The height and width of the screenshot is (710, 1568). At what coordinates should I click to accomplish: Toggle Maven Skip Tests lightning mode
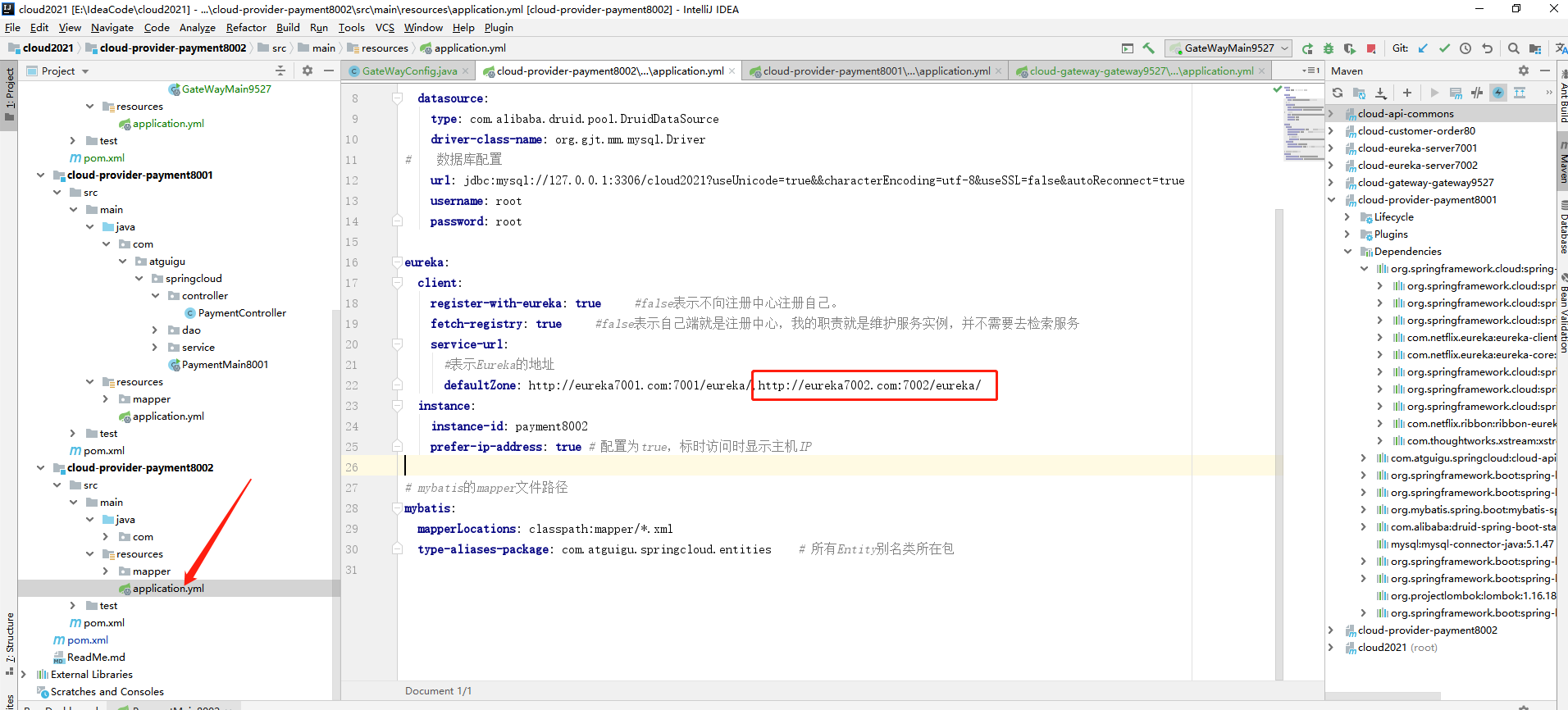coord(1498,93)
